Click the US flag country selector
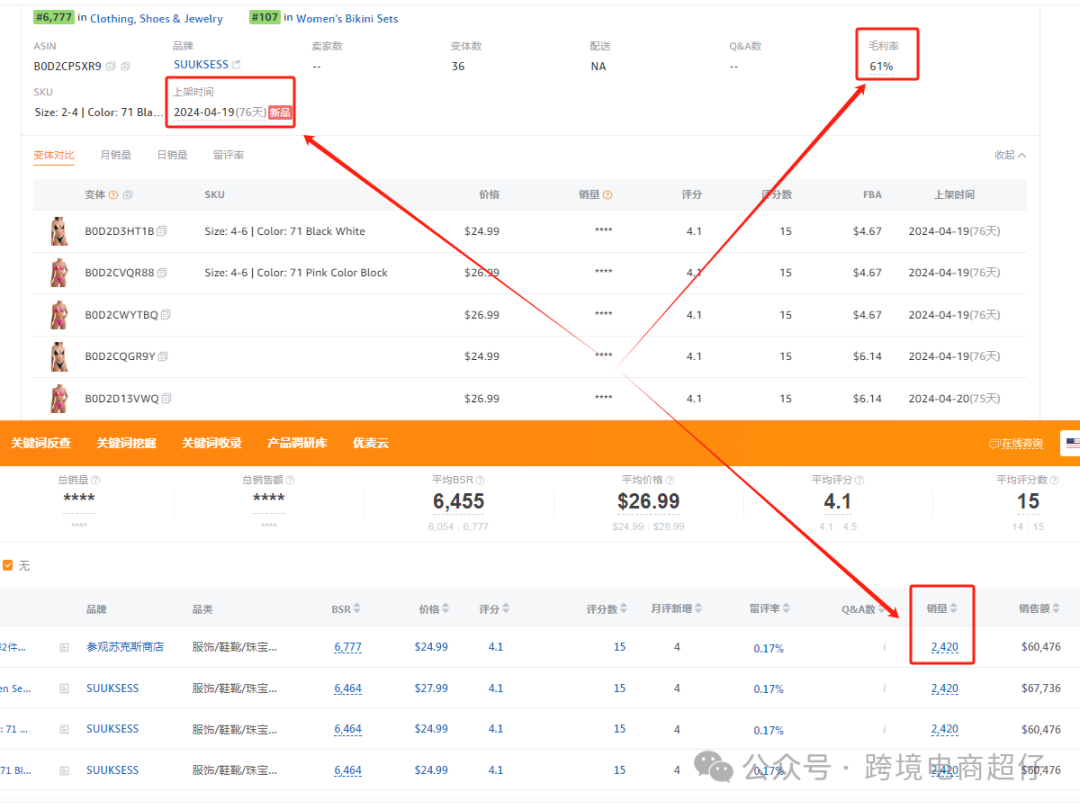 tap(1072, 443)
